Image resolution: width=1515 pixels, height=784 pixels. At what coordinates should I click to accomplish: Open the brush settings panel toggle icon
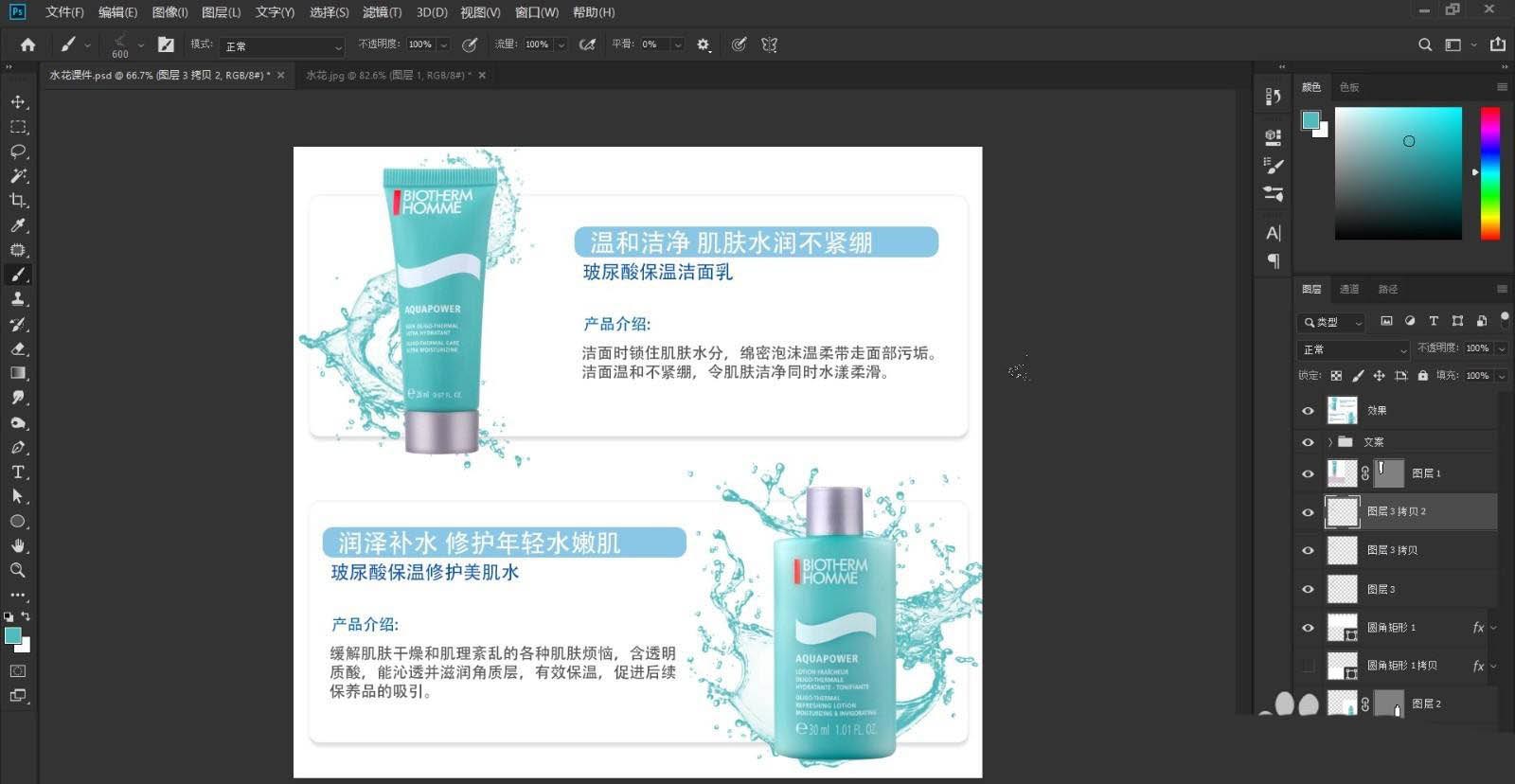[x=166, y=45]
